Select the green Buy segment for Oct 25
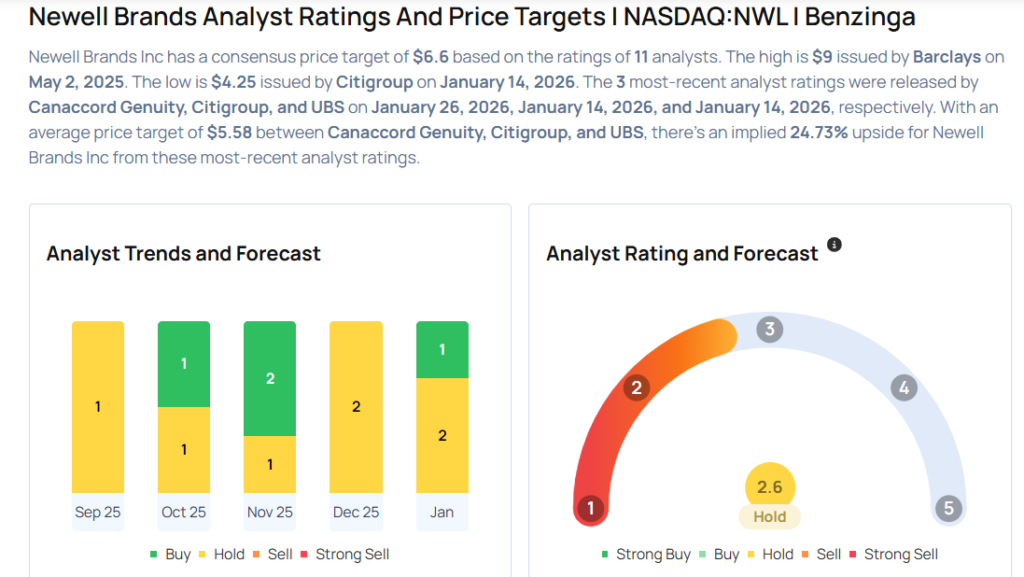The width and height of the screenshot is (1024, 577). tap(184, 364)
